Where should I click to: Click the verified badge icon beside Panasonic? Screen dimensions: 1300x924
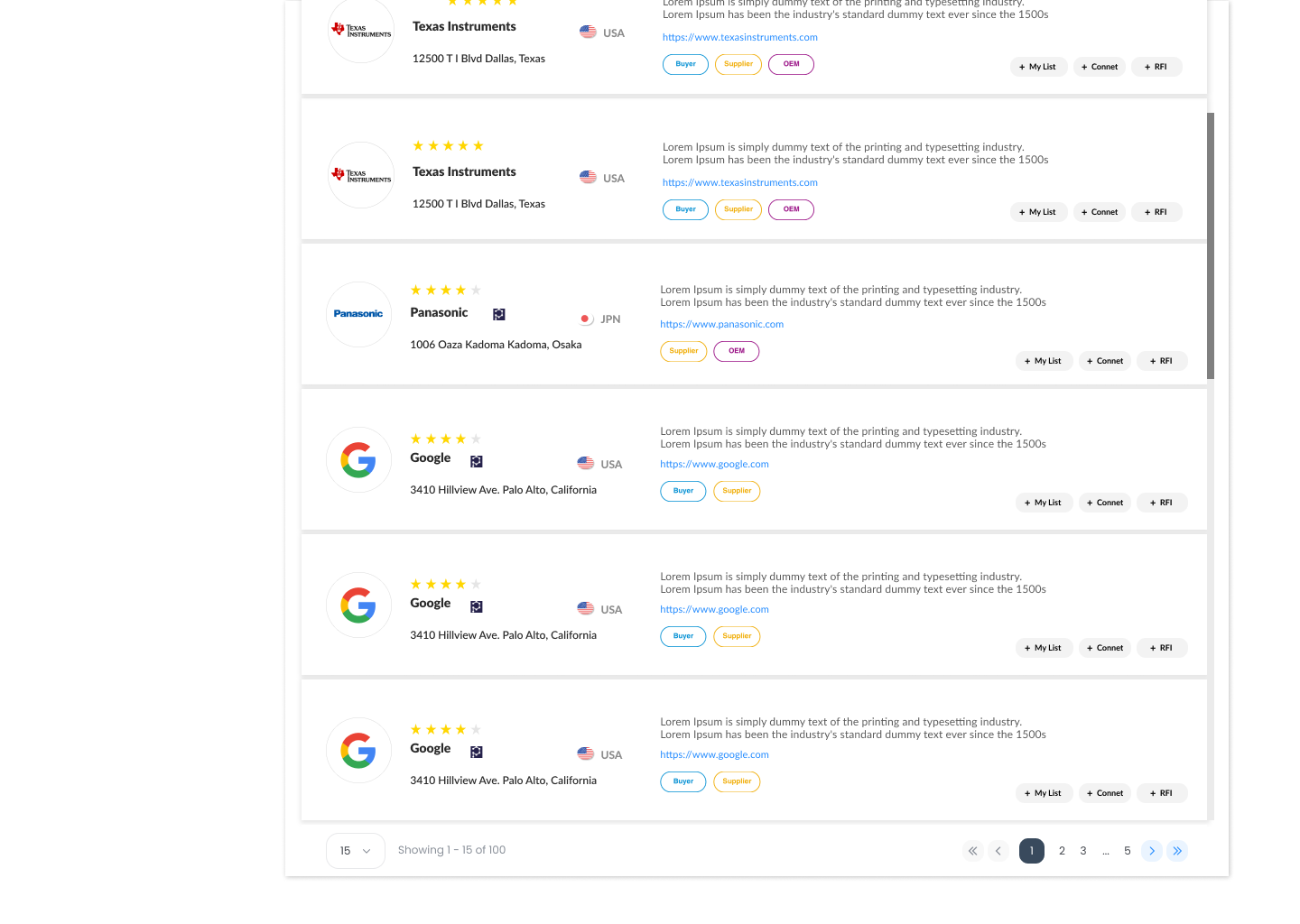(x=498, y=314)
